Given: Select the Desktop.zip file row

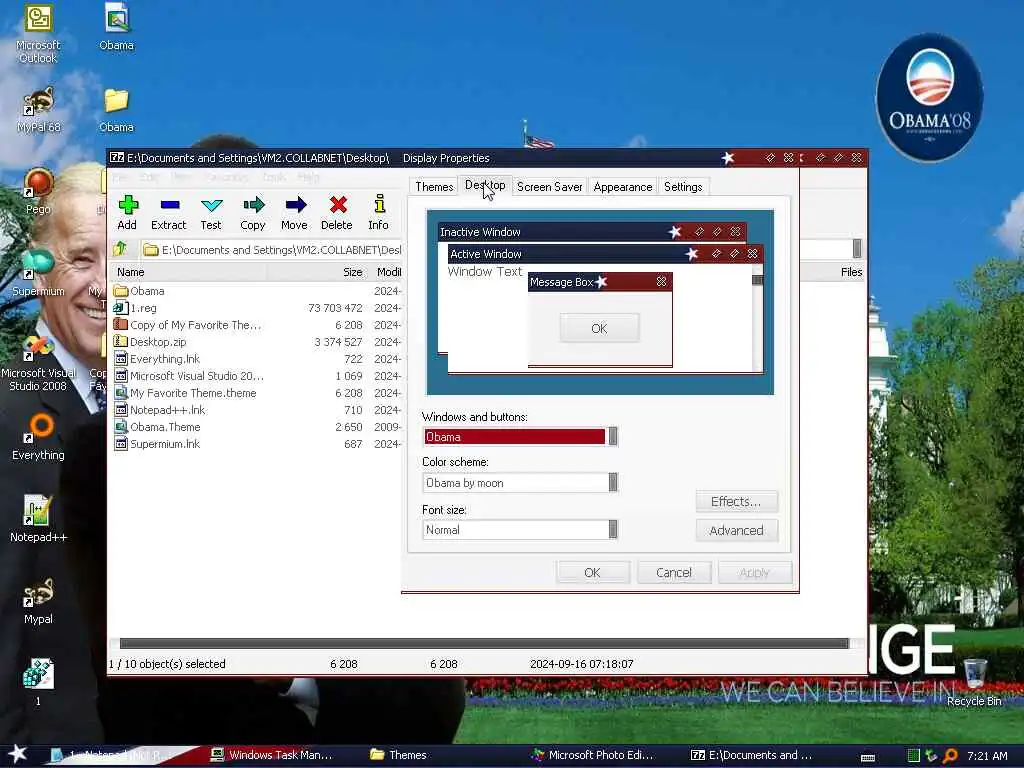Looking at the screenshot, I should pos(257,342).
